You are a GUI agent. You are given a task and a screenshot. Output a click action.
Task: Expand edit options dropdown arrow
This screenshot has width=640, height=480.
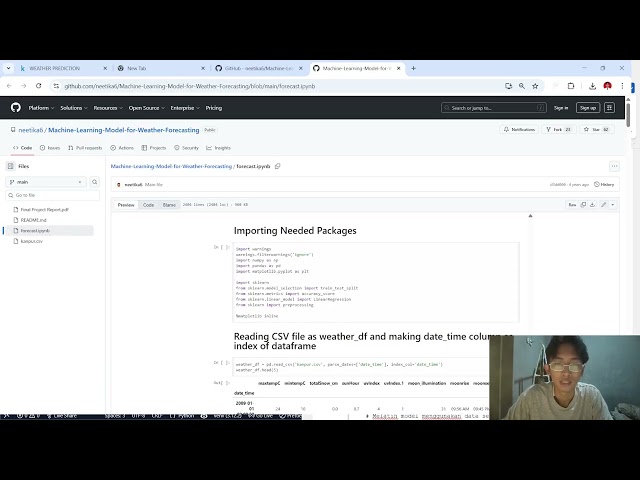611,204
